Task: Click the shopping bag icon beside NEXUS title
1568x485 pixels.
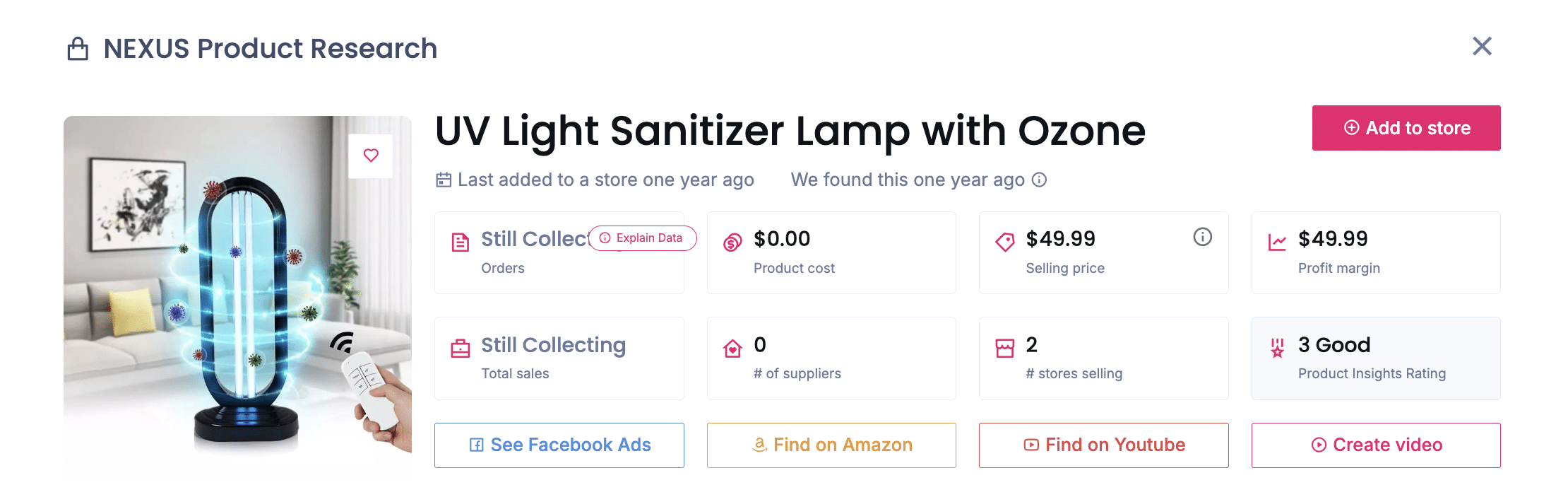Action: (x=78, y=49)
